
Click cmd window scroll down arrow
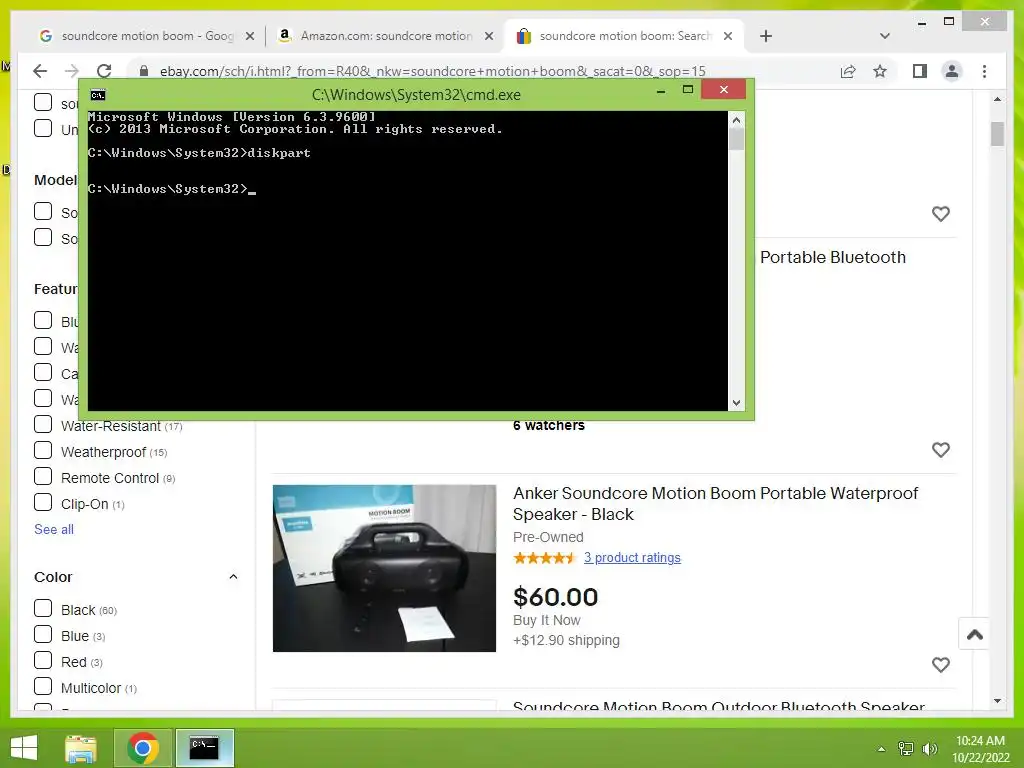[x=736, y=403]
